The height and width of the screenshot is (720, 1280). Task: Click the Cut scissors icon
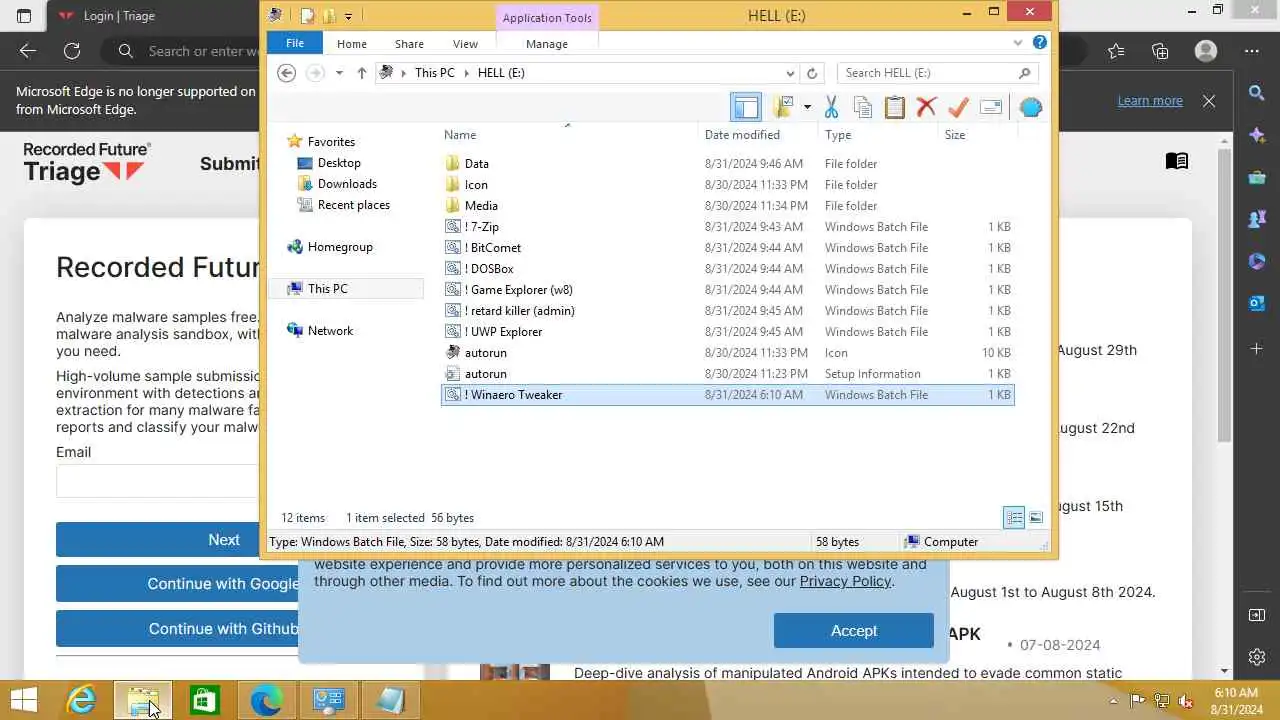pos(830,107)
